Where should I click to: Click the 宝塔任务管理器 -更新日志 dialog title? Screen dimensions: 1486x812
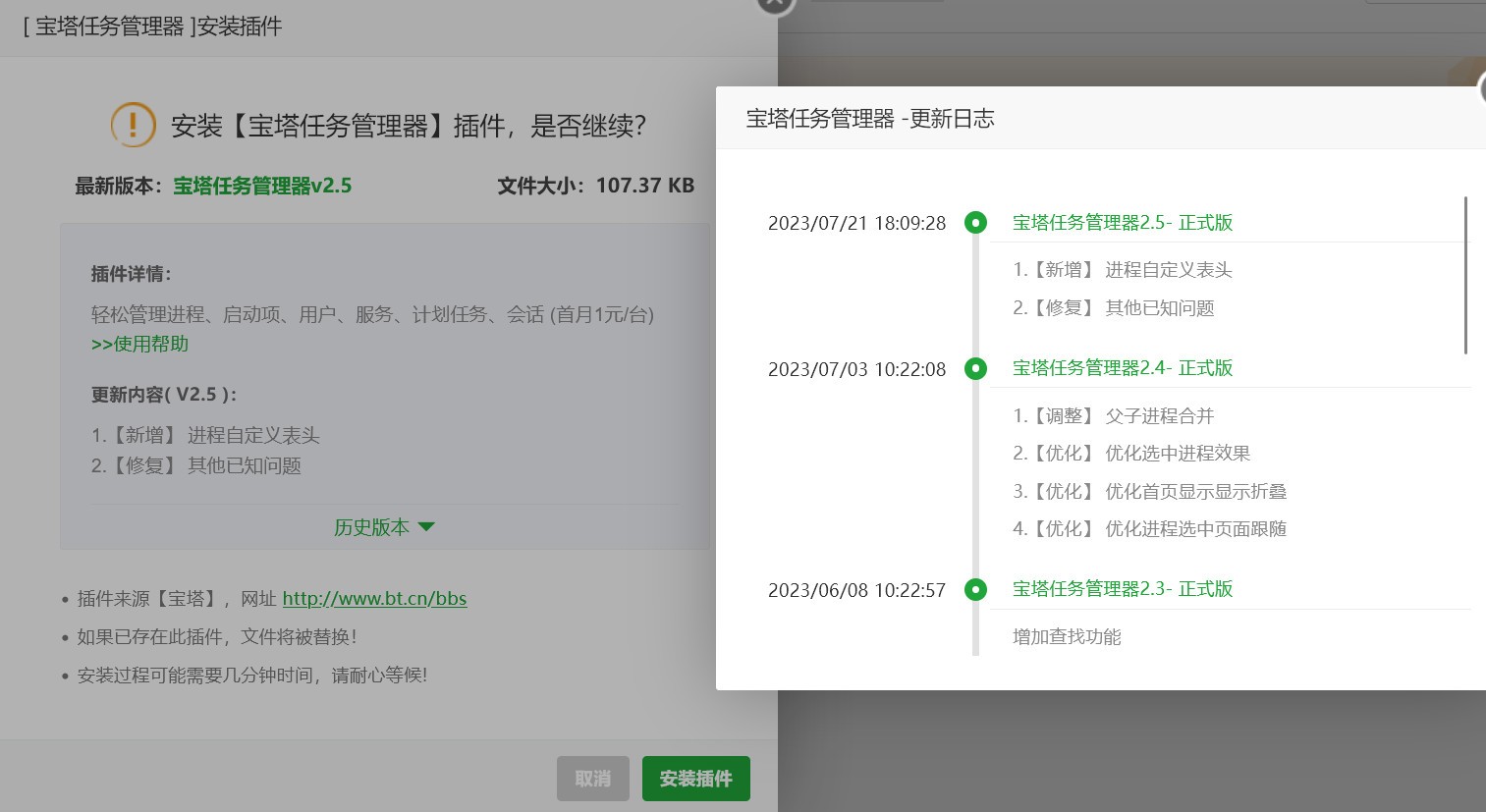point(870,119)
